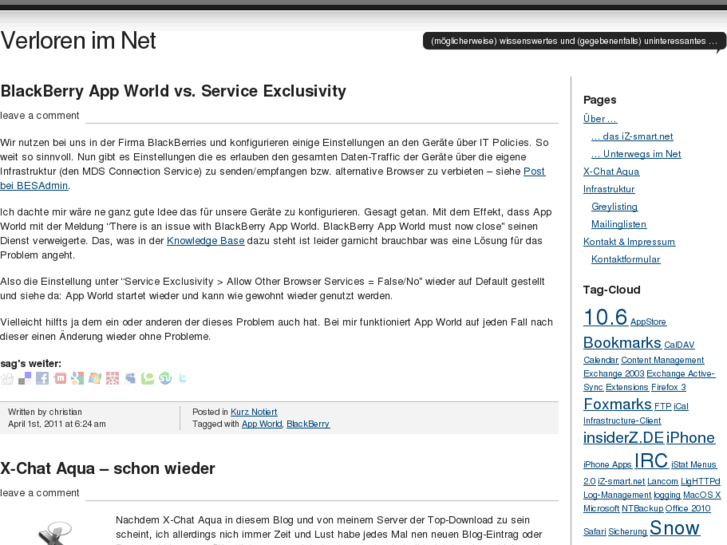The height and width of the screenshot is (545, 727).
Task: Select the 'Log-Management' tag
Action: [617, 495]
